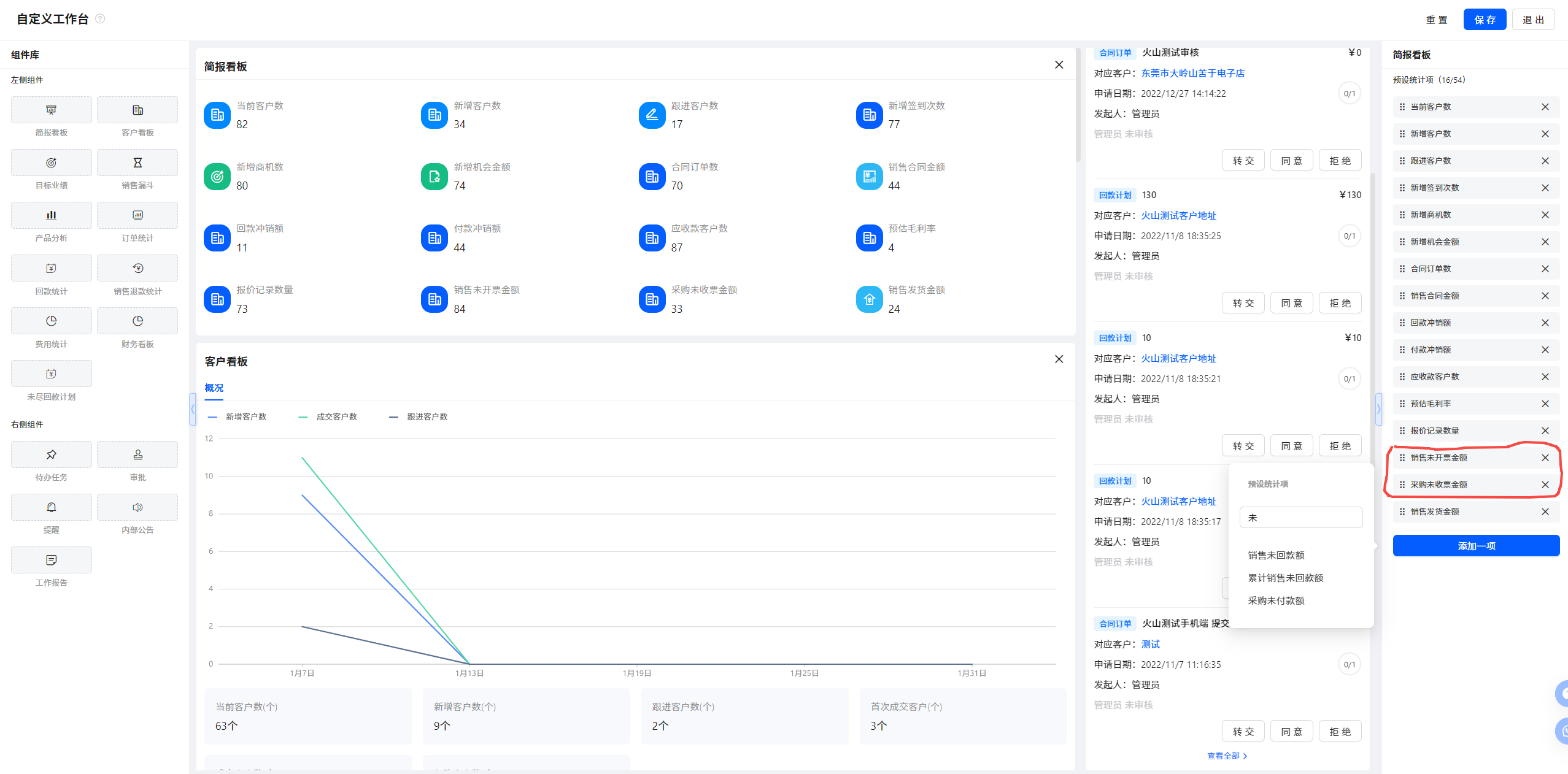Image resolution: width=1568 pixels, height=774 pixels.
Task: Click the 添加一项 button
Action: (x=1475, y=546)
